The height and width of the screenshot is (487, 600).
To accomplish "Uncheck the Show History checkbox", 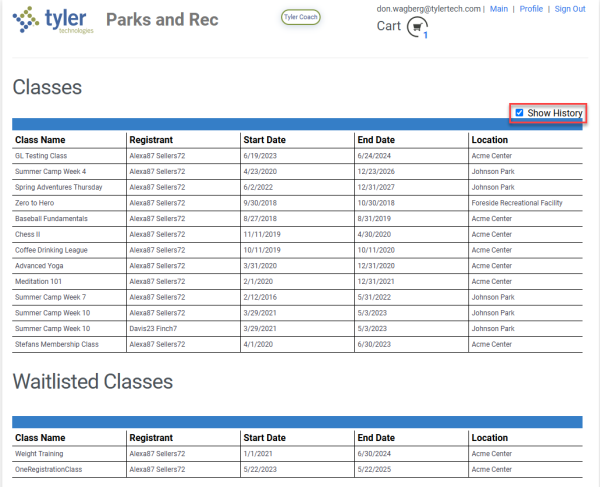I will point(519,113).
